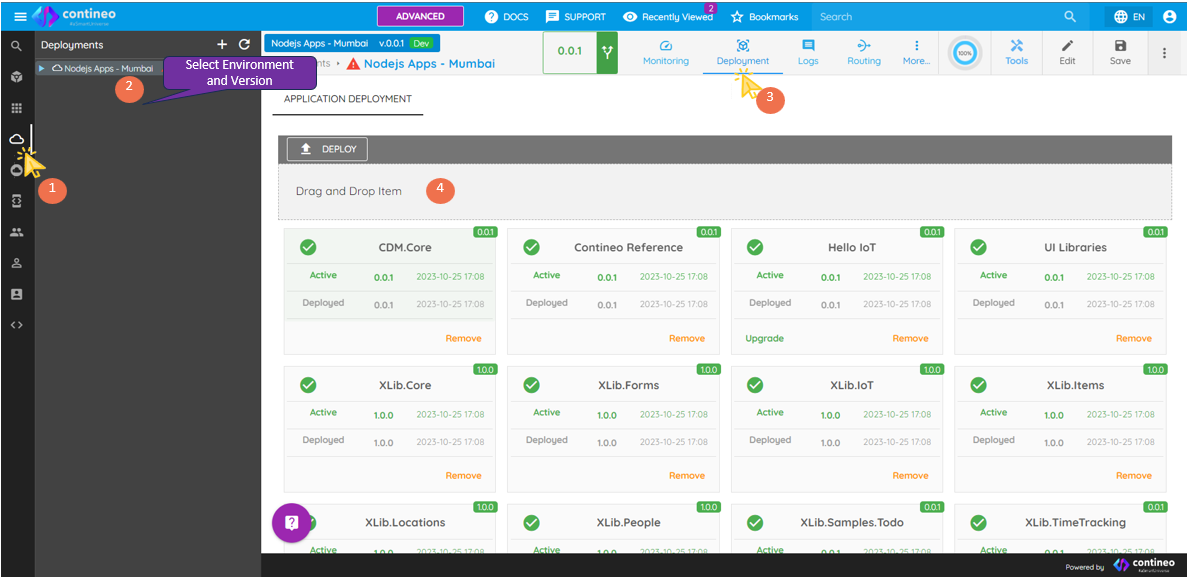This screenshot has width=1187, height=577.
Task: Select the APPLICATION DEPLOYMENT tab
Action: click(347, 99)
